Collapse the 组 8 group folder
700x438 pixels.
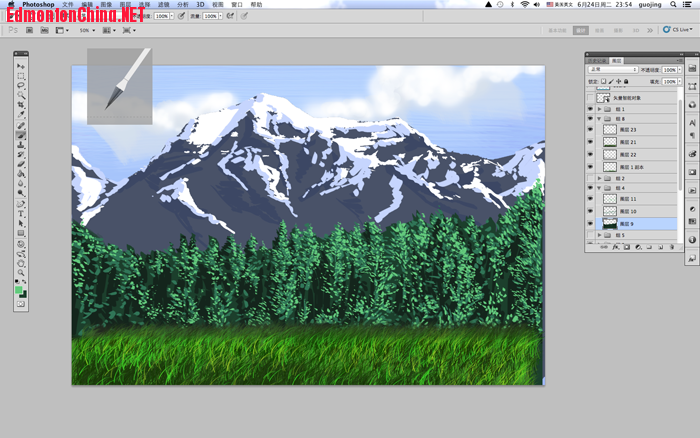pyautogui.click(x=599, y=119)
